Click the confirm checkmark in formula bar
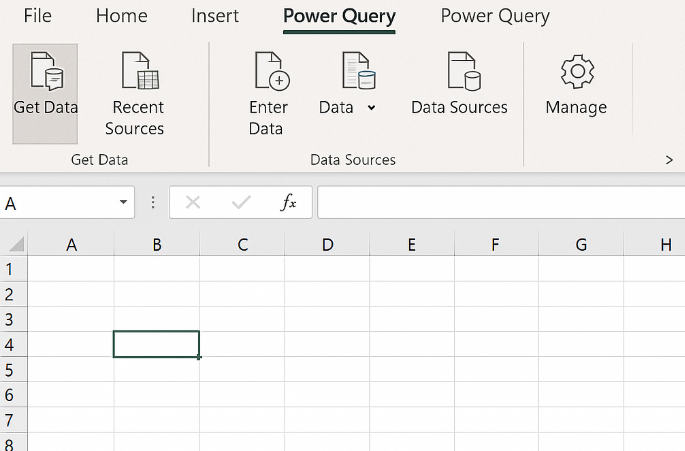 coord(241,202)
